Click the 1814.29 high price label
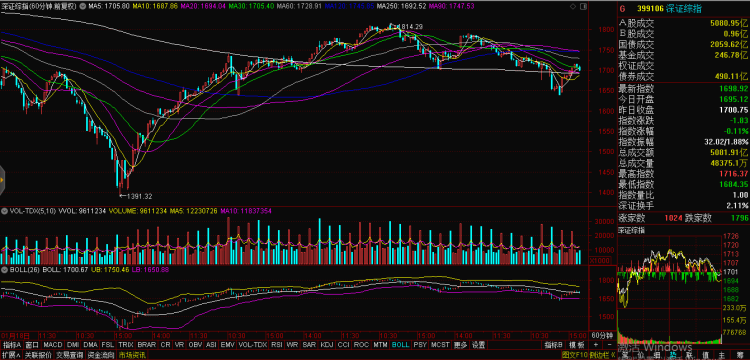The width and height of the screenshot is (750, 360). 411,27
